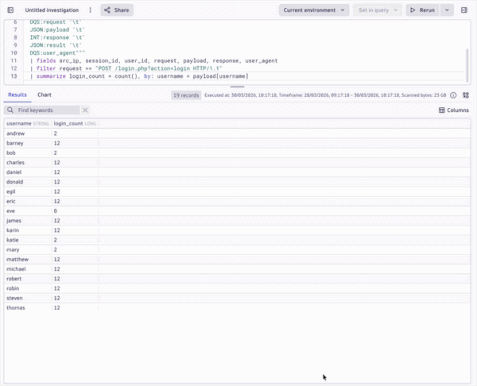Select the robin username cell
Viewport: 477px width, 386px height.
(x=28, y=288)
